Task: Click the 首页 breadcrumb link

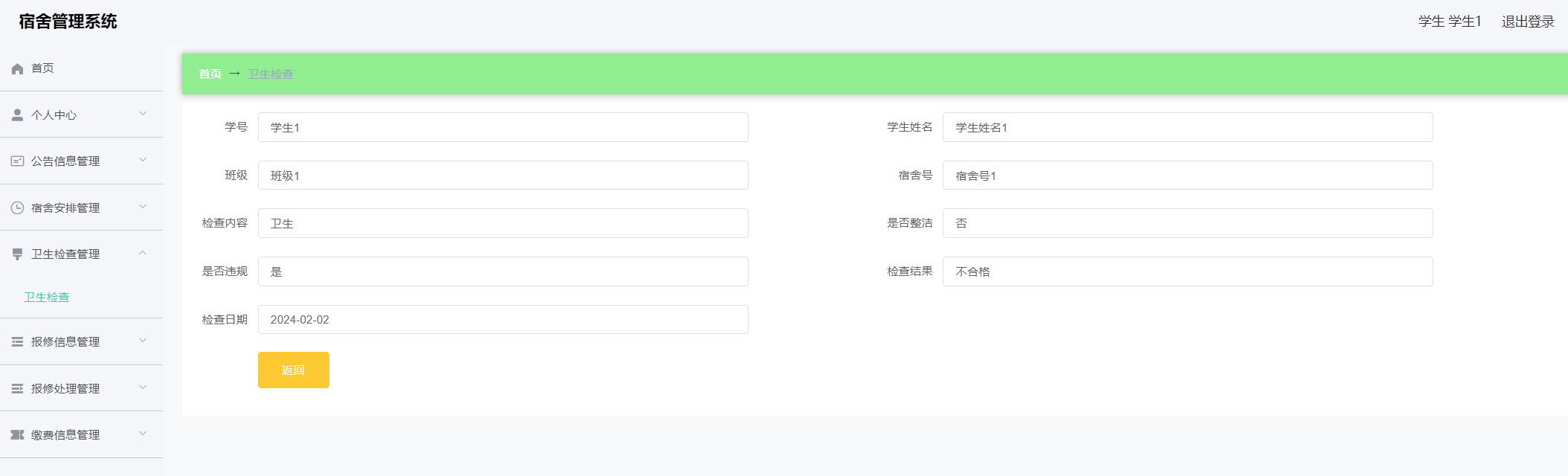Action: (210, 74)
